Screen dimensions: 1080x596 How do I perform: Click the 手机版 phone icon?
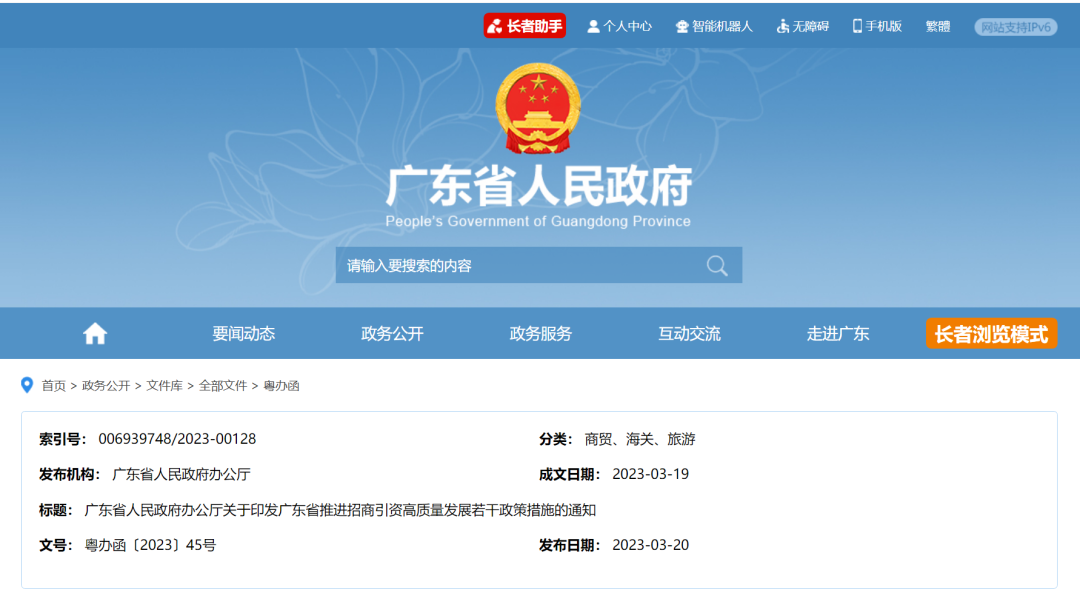click(858, 26)
